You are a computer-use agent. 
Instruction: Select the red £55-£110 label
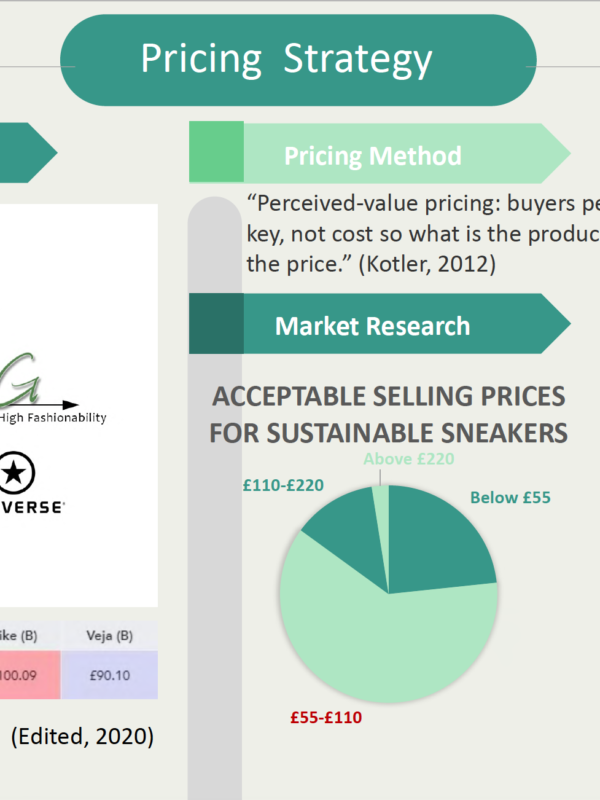click(326, 717)
